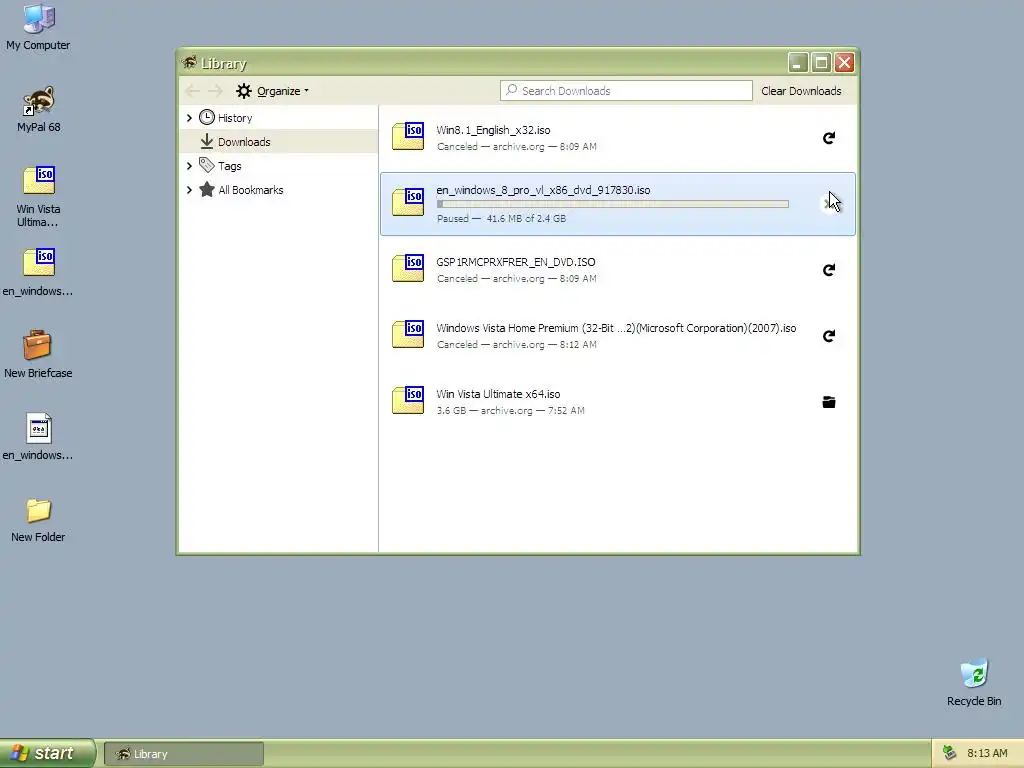Viewport: 1024px width, 768px height.
Task: Open containing folder for Win Vista Ultimate x64.iso
Action: click(828, 402)
